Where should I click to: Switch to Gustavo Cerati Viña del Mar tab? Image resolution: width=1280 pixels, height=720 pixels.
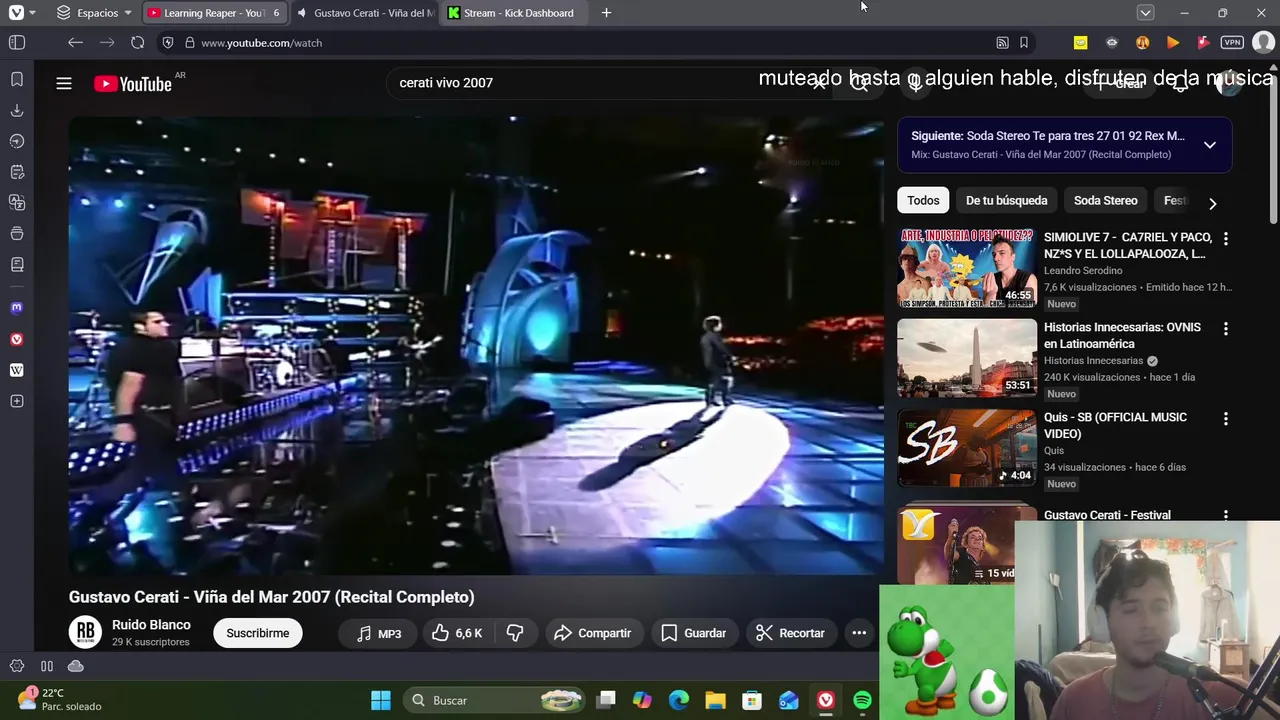click(365, 13)
